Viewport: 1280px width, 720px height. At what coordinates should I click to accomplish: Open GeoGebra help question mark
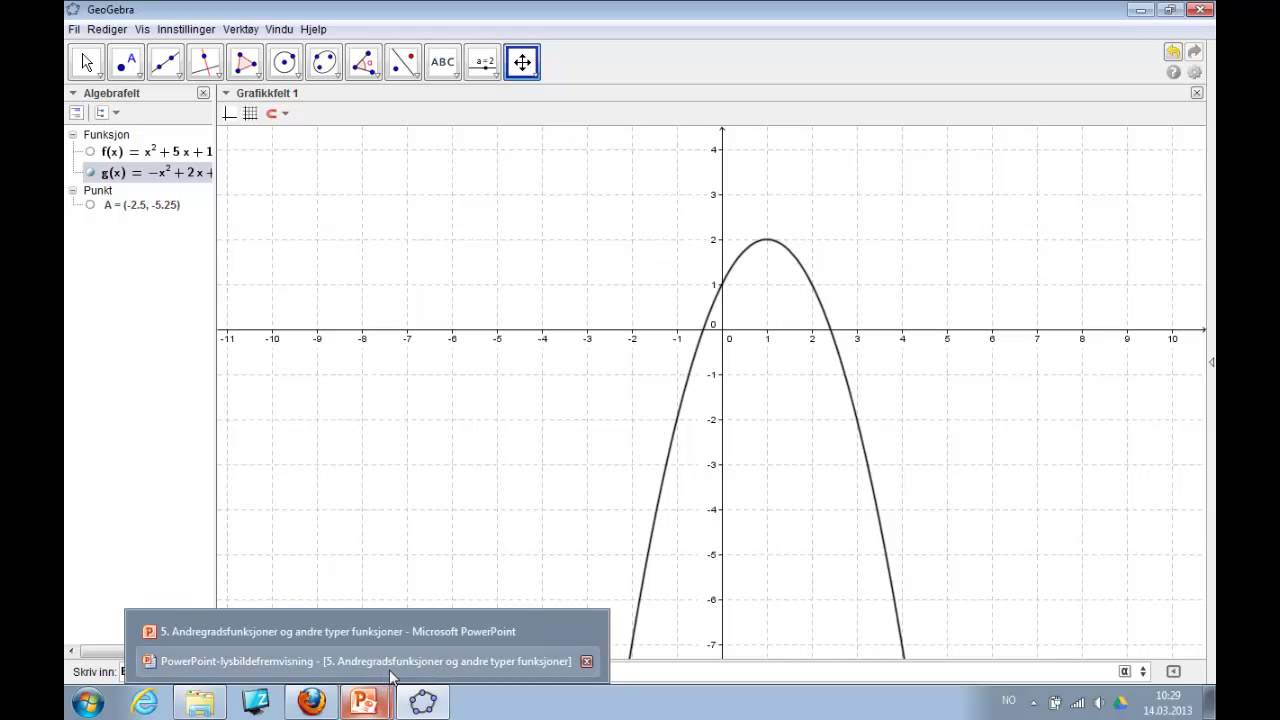click(x=1174, y=72)
